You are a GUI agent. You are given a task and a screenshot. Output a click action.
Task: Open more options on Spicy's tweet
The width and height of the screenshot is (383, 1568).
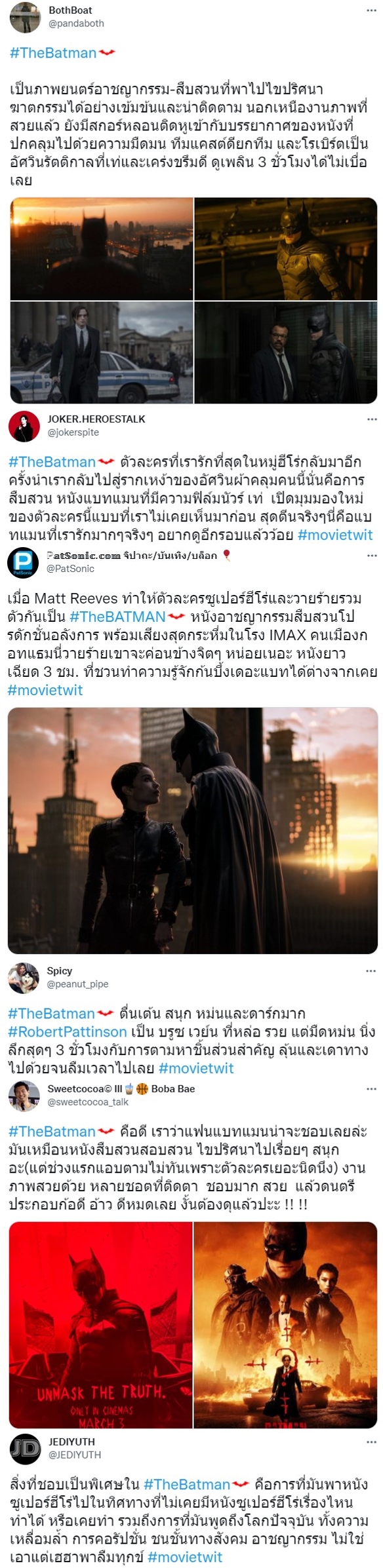coord(372,971)
